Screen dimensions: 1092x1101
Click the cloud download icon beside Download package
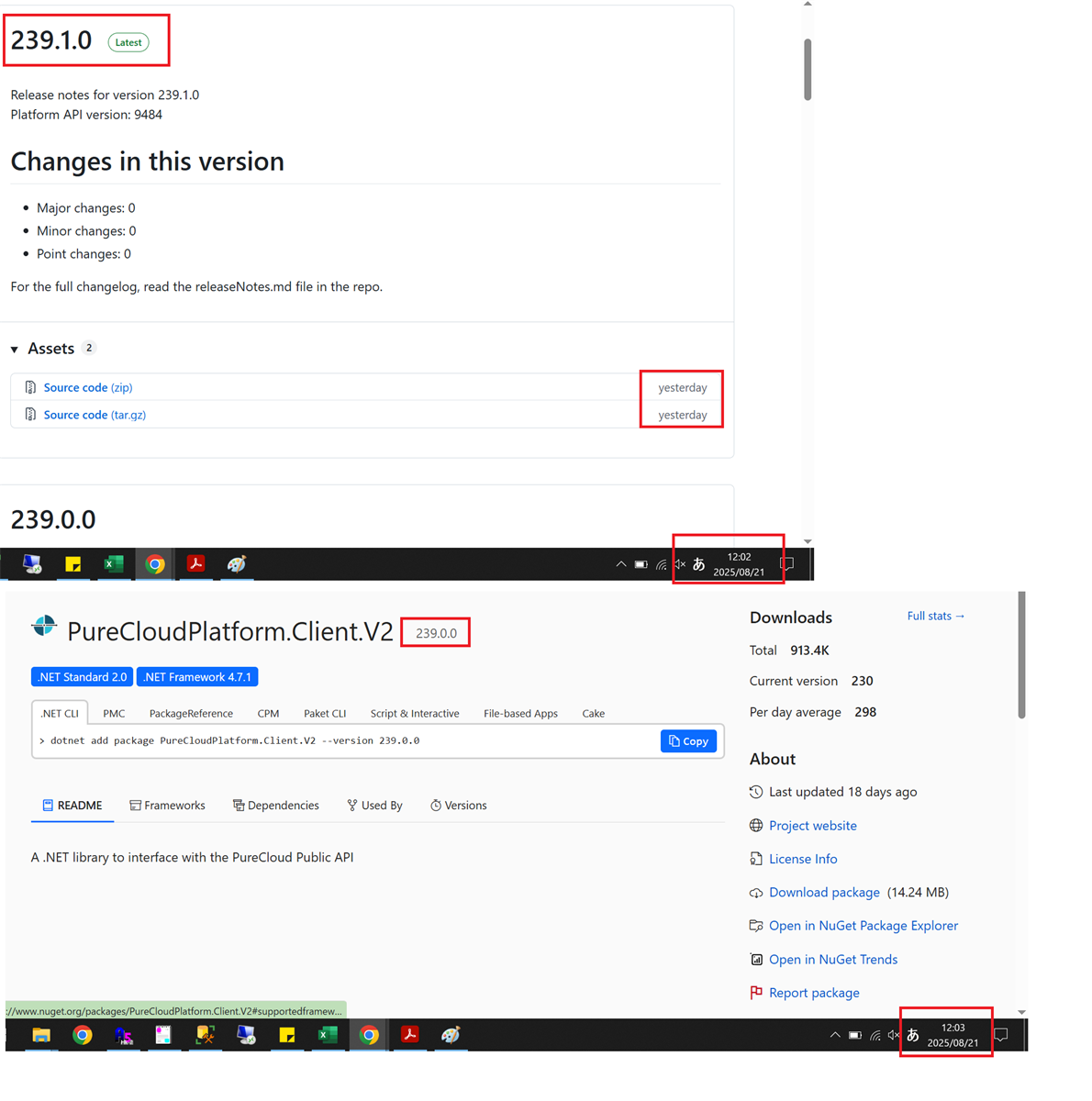click(756, 893)
